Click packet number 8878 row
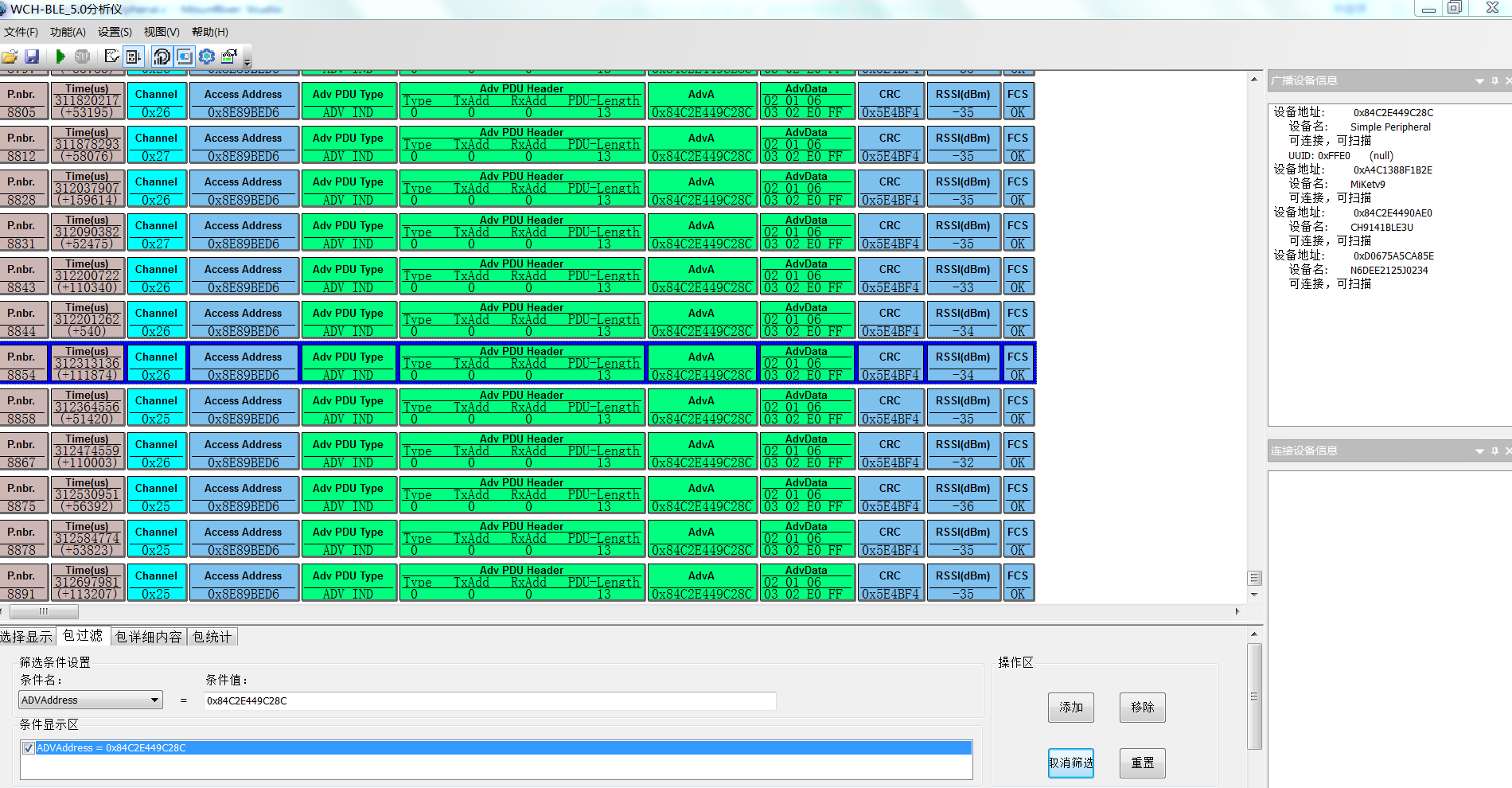The height and width of the screenshot is (788, 1512). click(517, 539)
